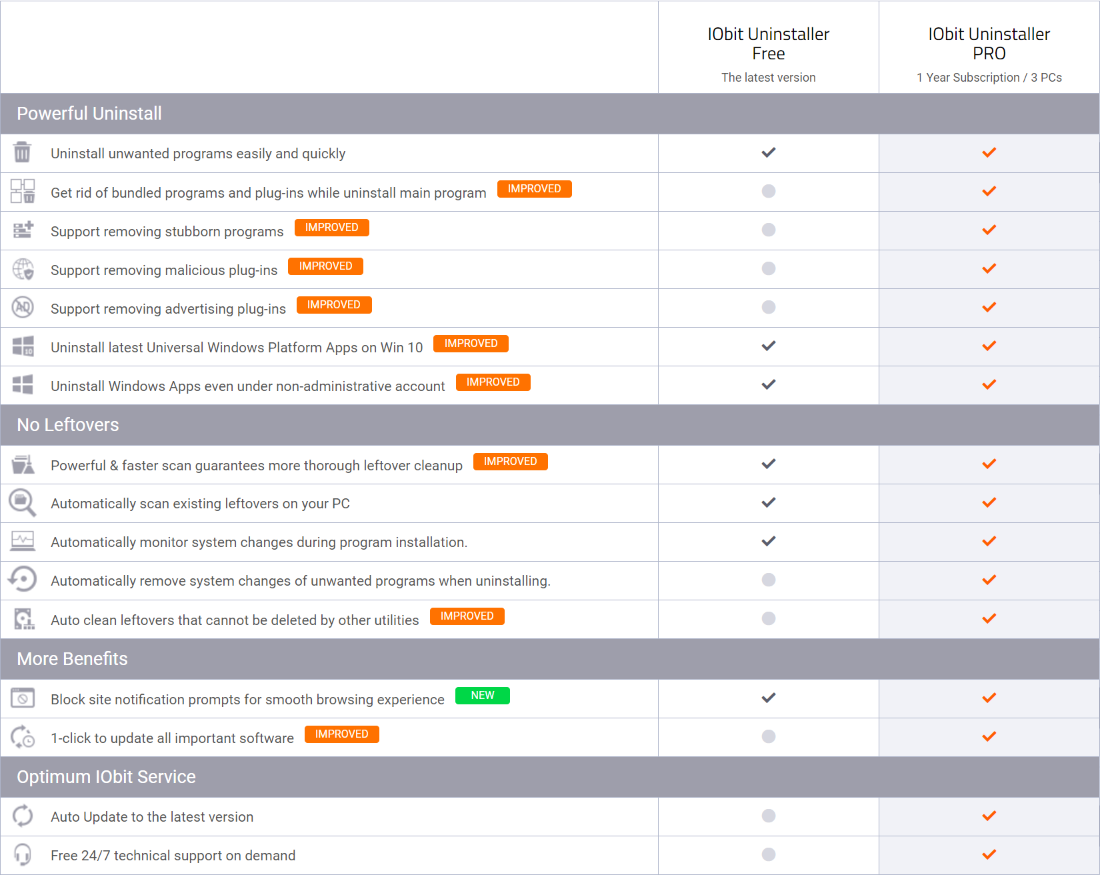Click the green NEW badge
This screenshot has height=875, width=1100.
pyautogui.click(x=482, y=696)
